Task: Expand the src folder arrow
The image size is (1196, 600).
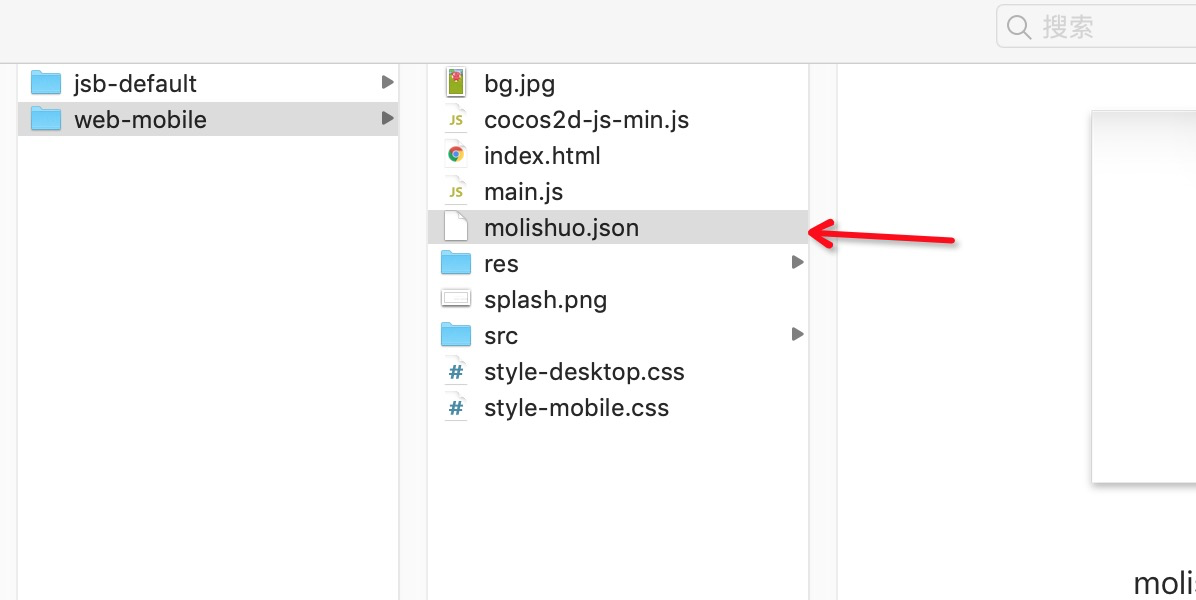Action: coord(797,334)
